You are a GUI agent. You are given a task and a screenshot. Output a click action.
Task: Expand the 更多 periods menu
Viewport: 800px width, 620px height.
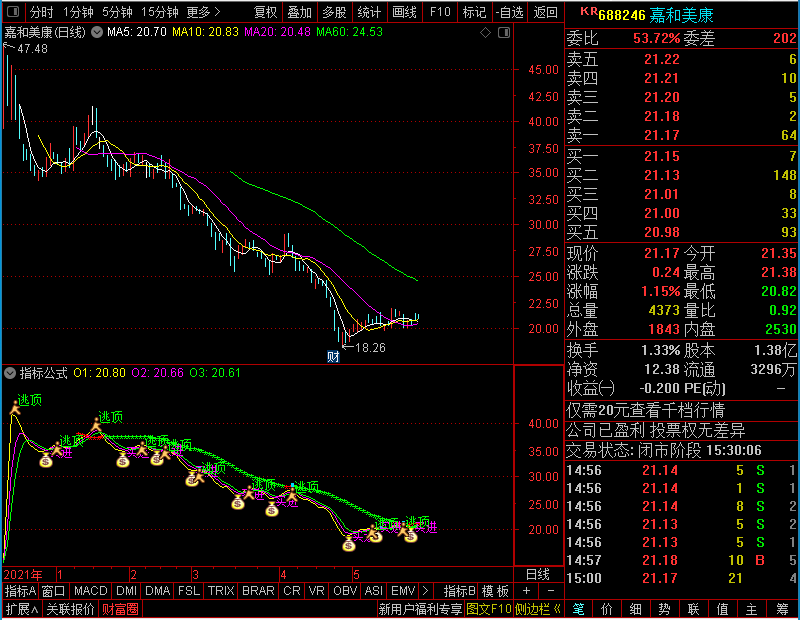tap(204, 12)
